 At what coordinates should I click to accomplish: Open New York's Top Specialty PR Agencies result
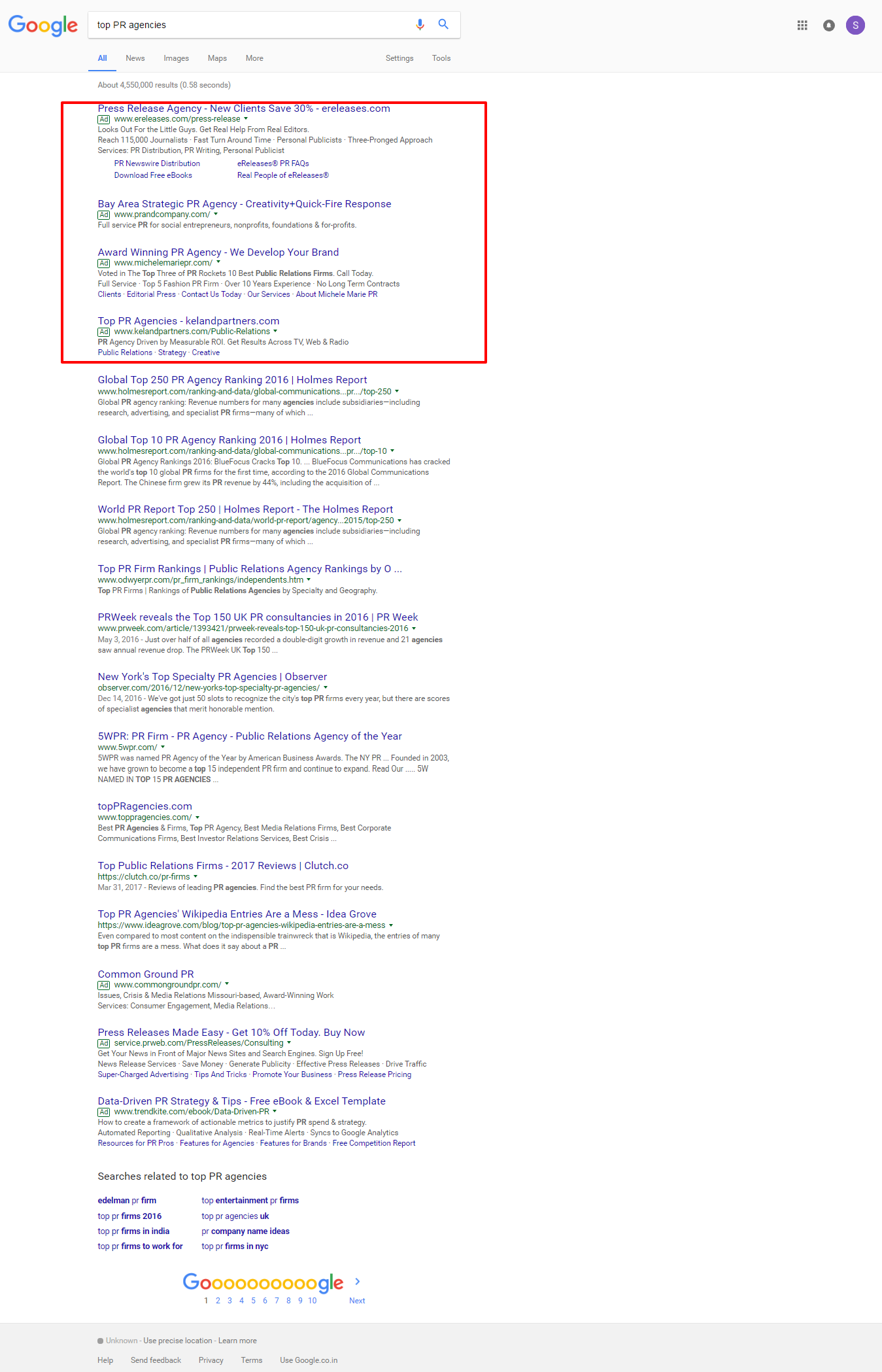coord(212,677)
